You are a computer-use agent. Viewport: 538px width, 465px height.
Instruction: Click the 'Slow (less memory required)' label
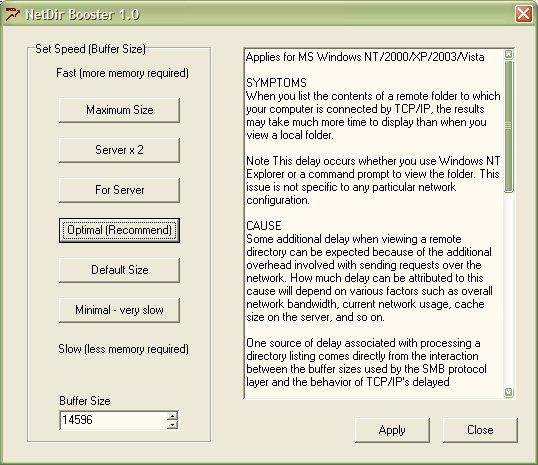pos(124,349)
